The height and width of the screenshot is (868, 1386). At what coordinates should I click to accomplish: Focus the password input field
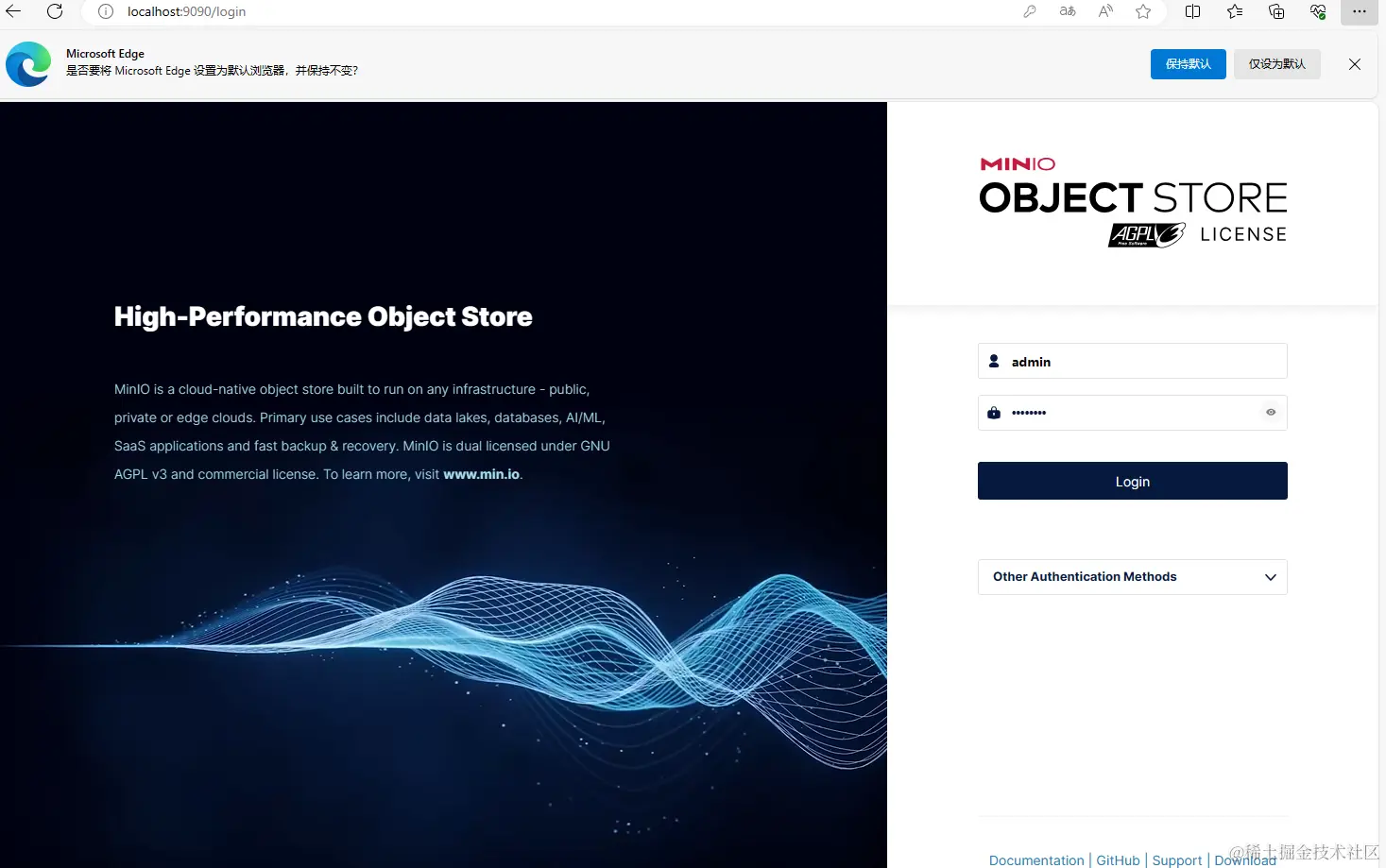(x=1133, y=413)
